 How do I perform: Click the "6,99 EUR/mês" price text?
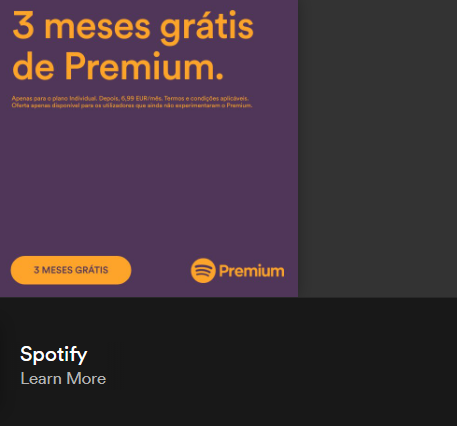click(142, 98)
